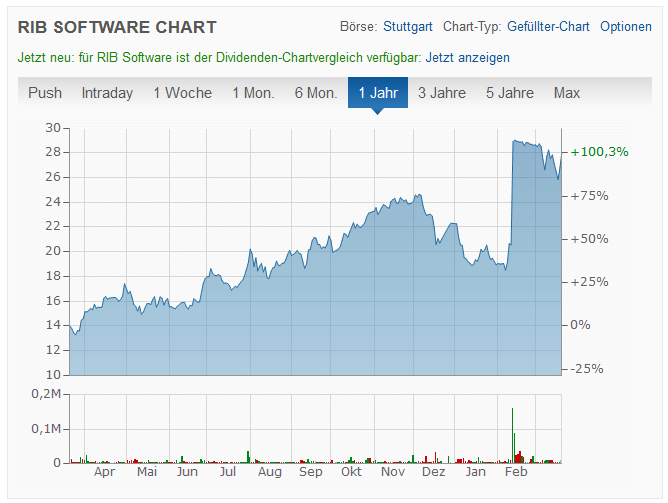Viewport: 668px width, 503px height.
Task: Click the 0% axis label
Action: [580, 325]
